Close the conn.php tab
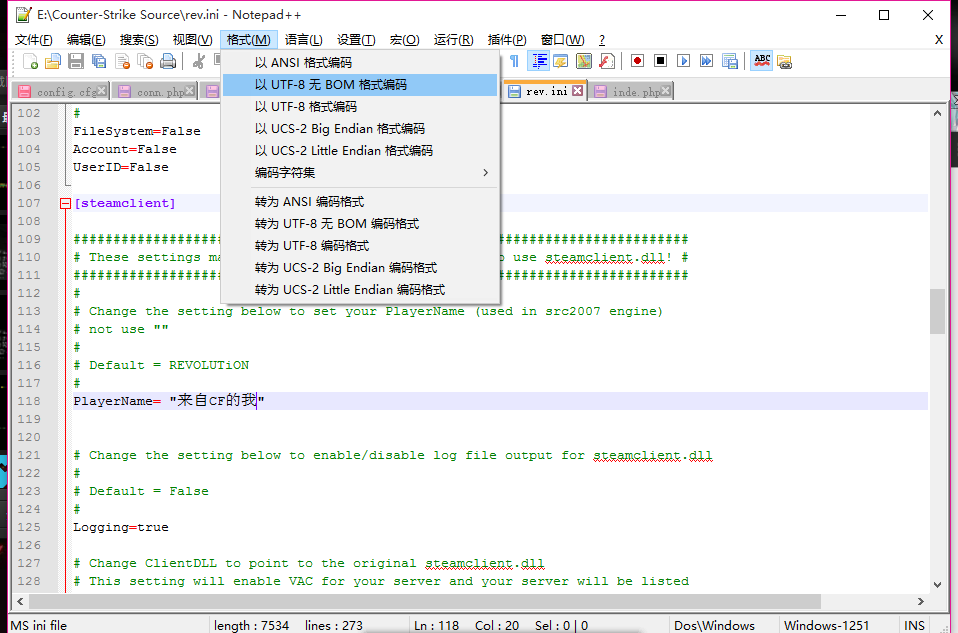 [190, 91]
